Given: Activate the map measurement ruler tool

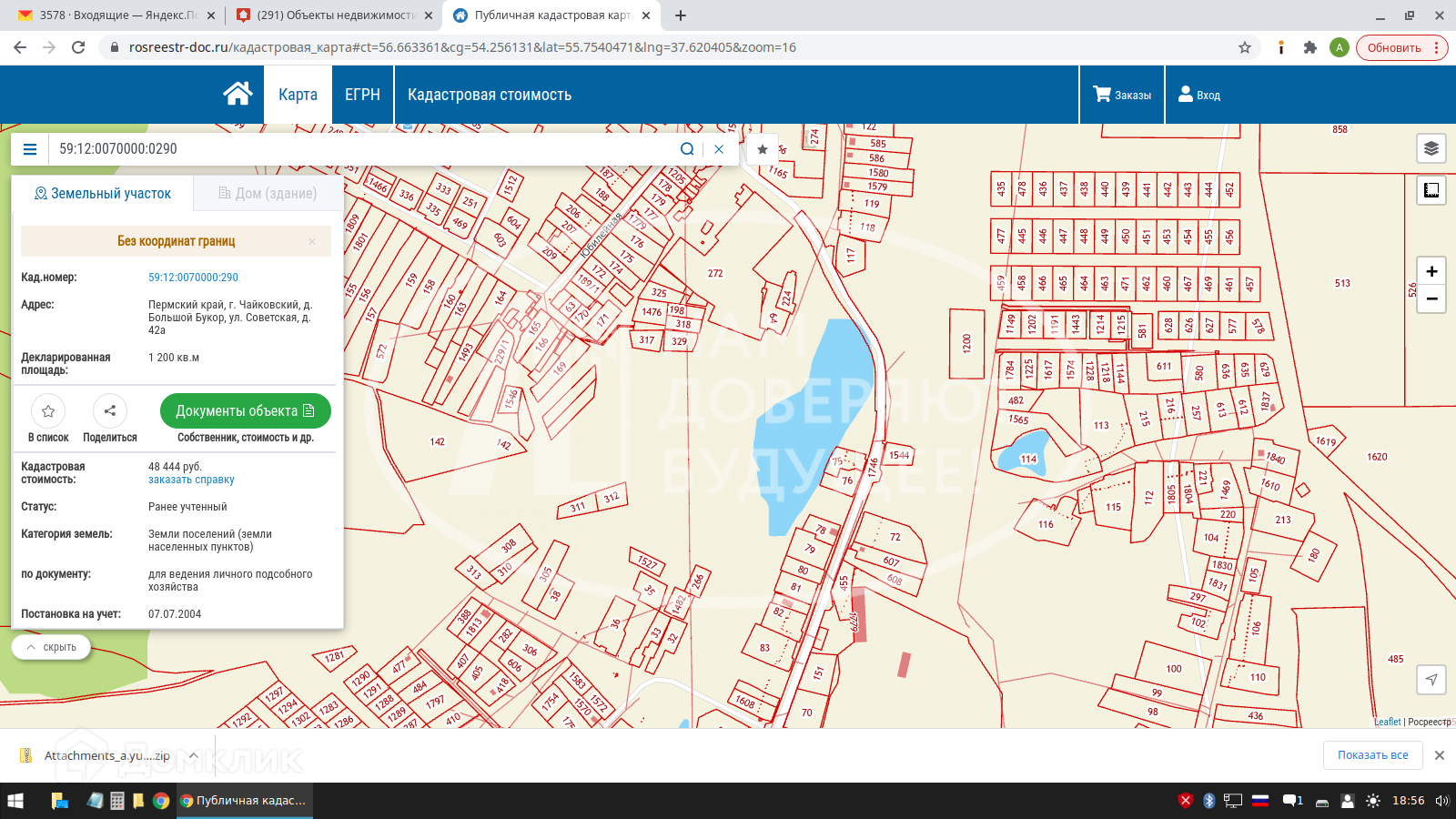Looking at the screenshot, I should coord(1431,190).
